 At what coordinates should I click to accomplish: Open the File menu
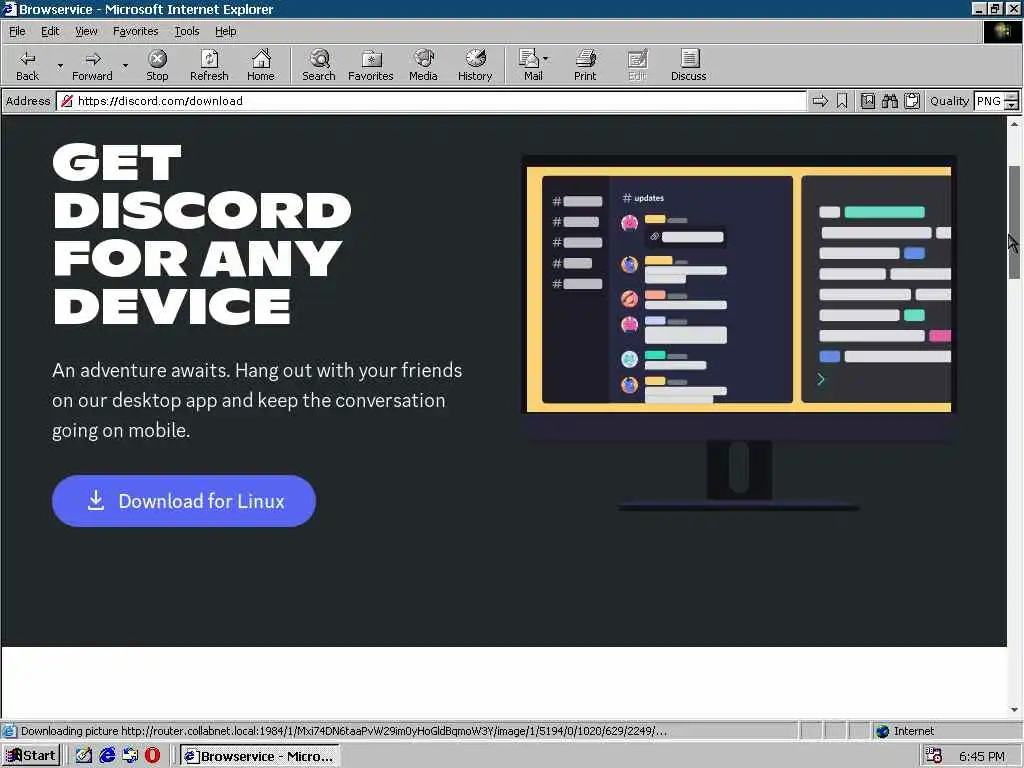coord(17,31)
